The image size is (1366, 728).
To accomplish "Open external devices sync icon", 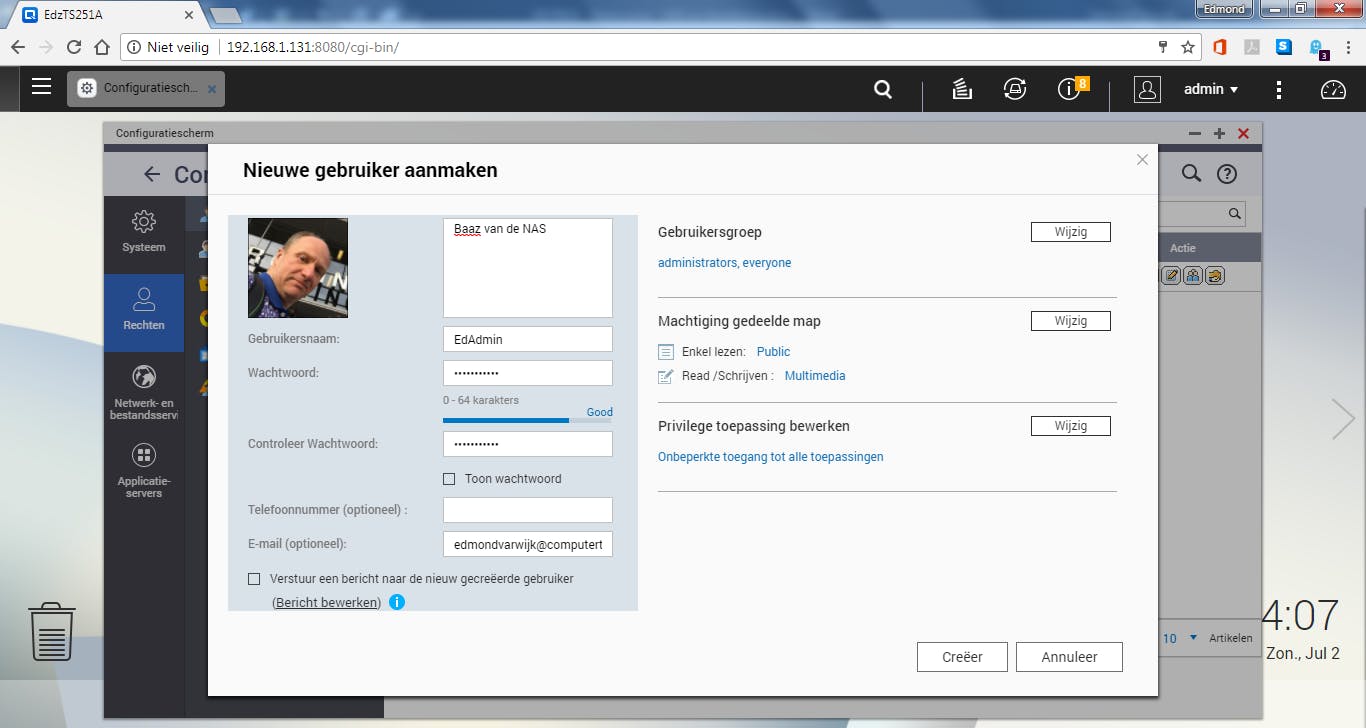I will [x=1015, y=89].
